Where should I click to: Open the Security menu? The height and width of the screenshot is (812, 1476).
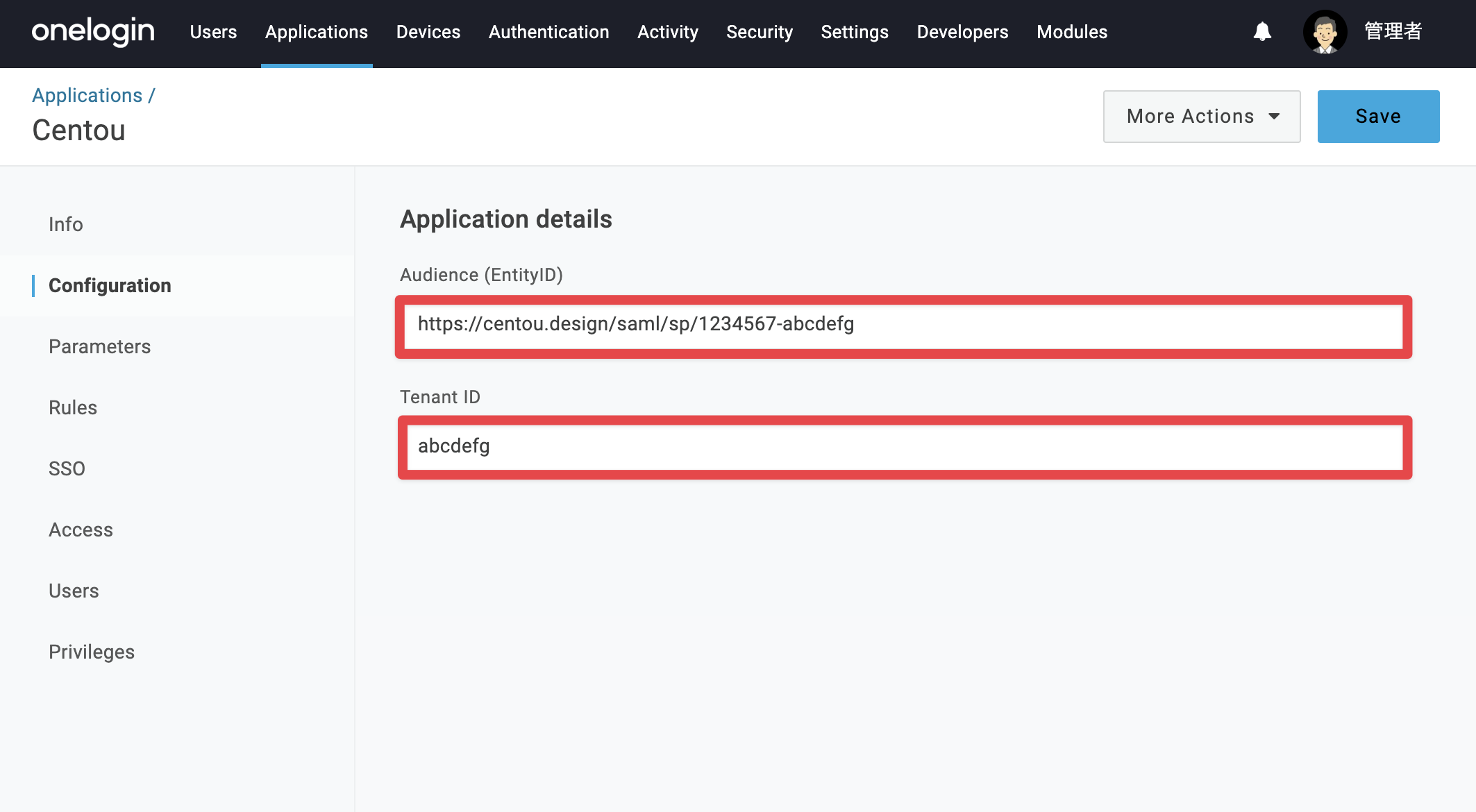click(x=760, y=32)
